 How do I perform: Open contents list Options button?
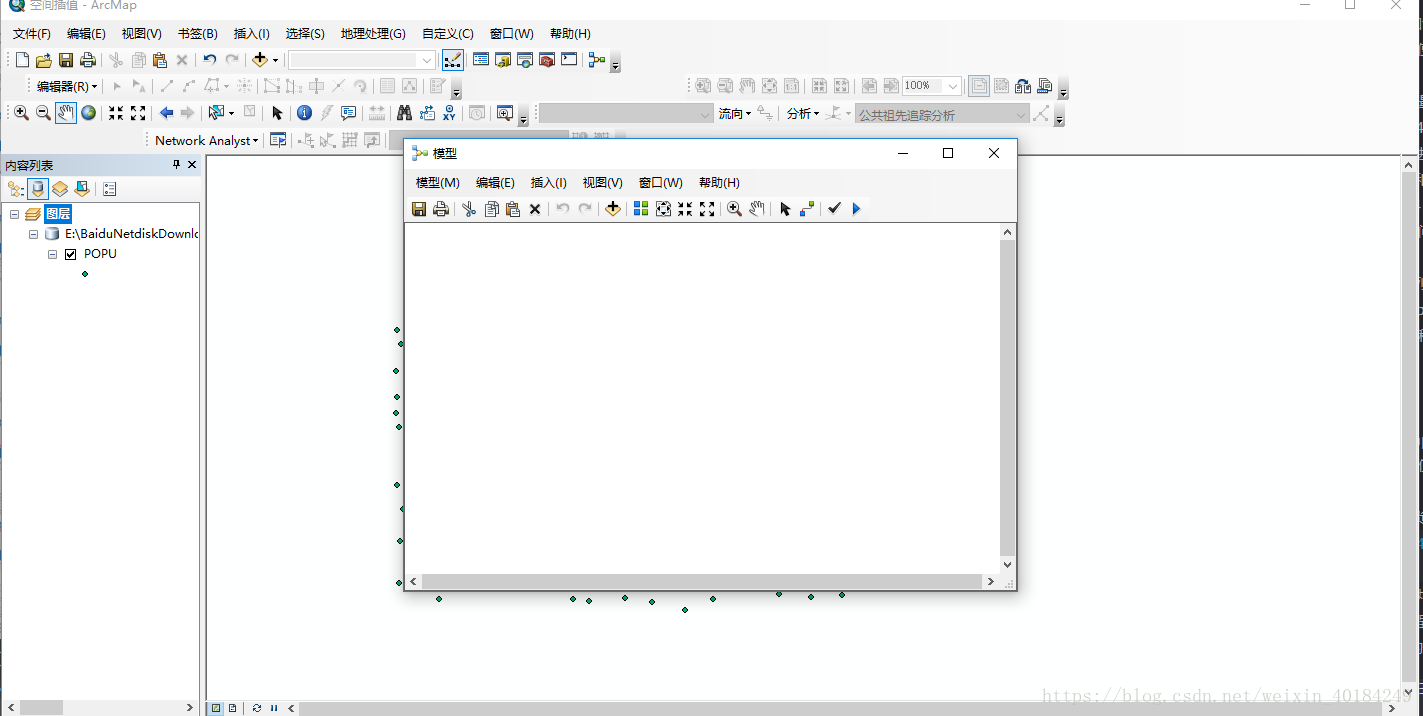click(x=109, y=188)
